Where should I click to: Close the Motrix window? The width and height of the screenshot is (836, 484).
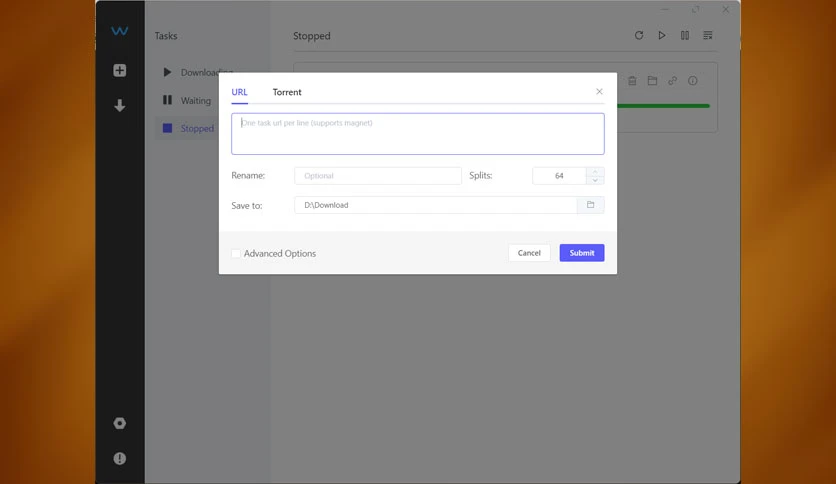(726, 10)
